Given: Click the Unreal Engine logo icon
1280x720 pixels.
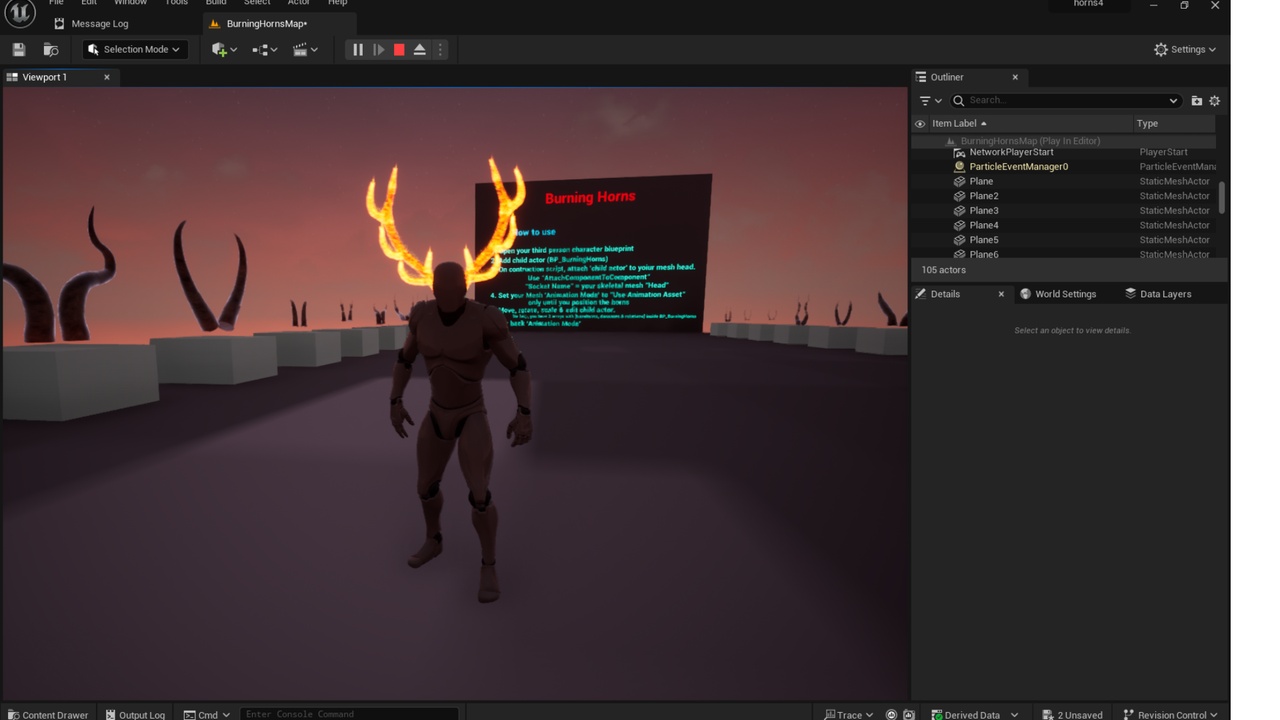Looking at the screenshot, I should [x=20, y=12].
